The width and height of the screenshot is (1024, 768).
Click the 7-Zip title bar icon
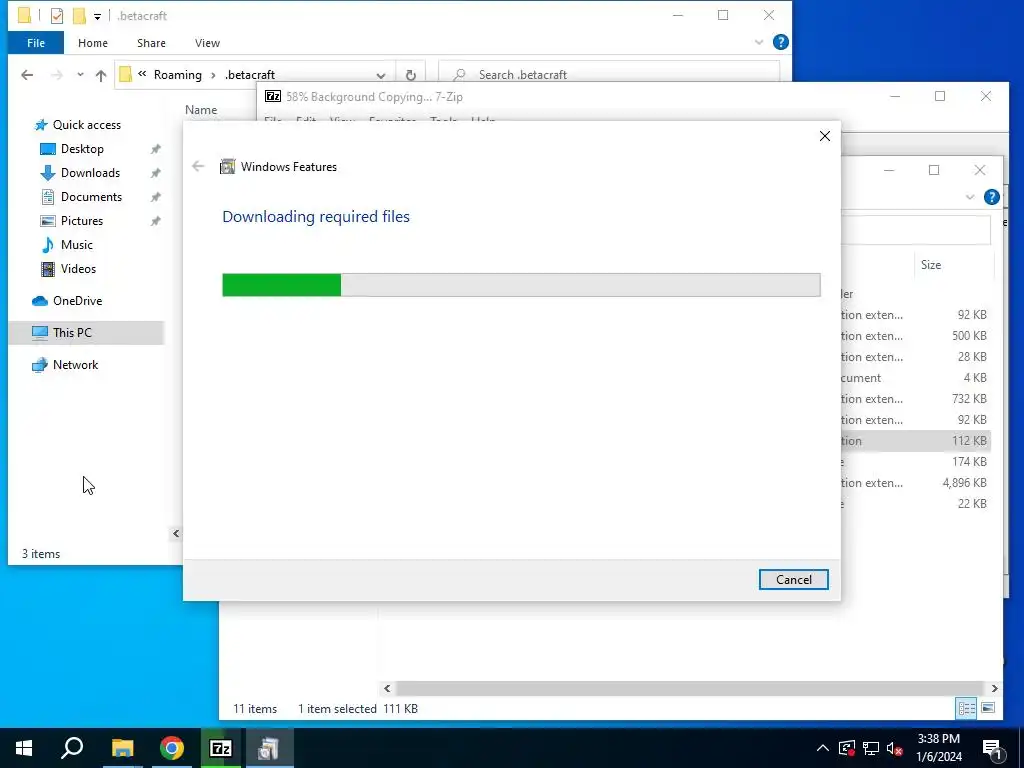click(273, 97)
